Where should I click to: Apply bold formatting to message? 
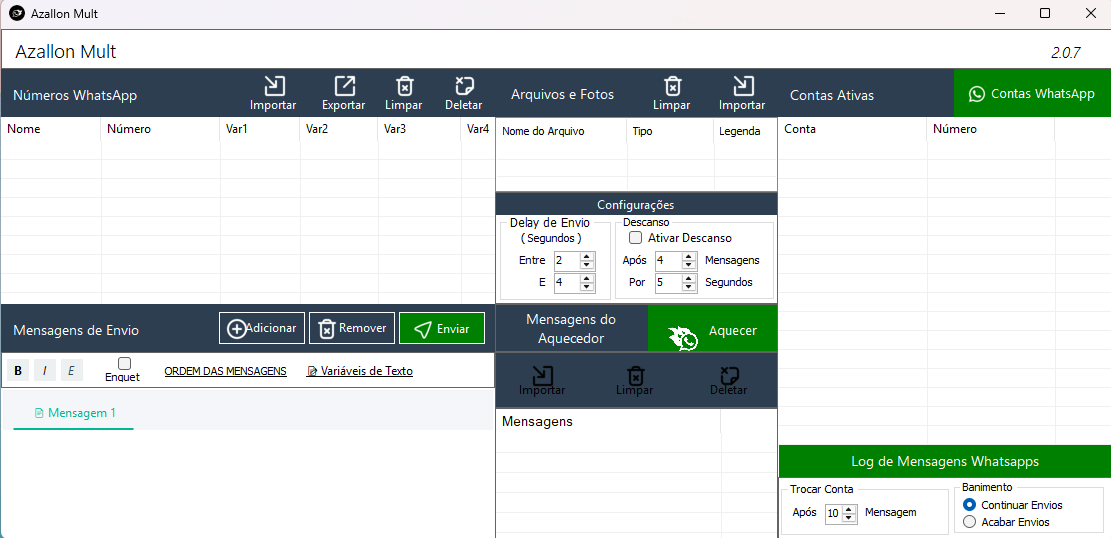(18, 370)
